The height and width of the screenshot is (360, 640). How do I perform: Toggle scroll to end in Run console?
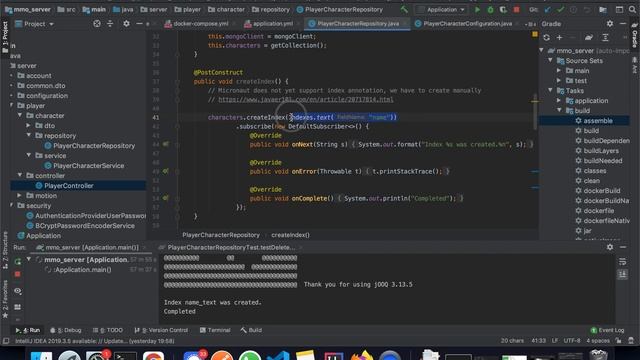(622, 275)
